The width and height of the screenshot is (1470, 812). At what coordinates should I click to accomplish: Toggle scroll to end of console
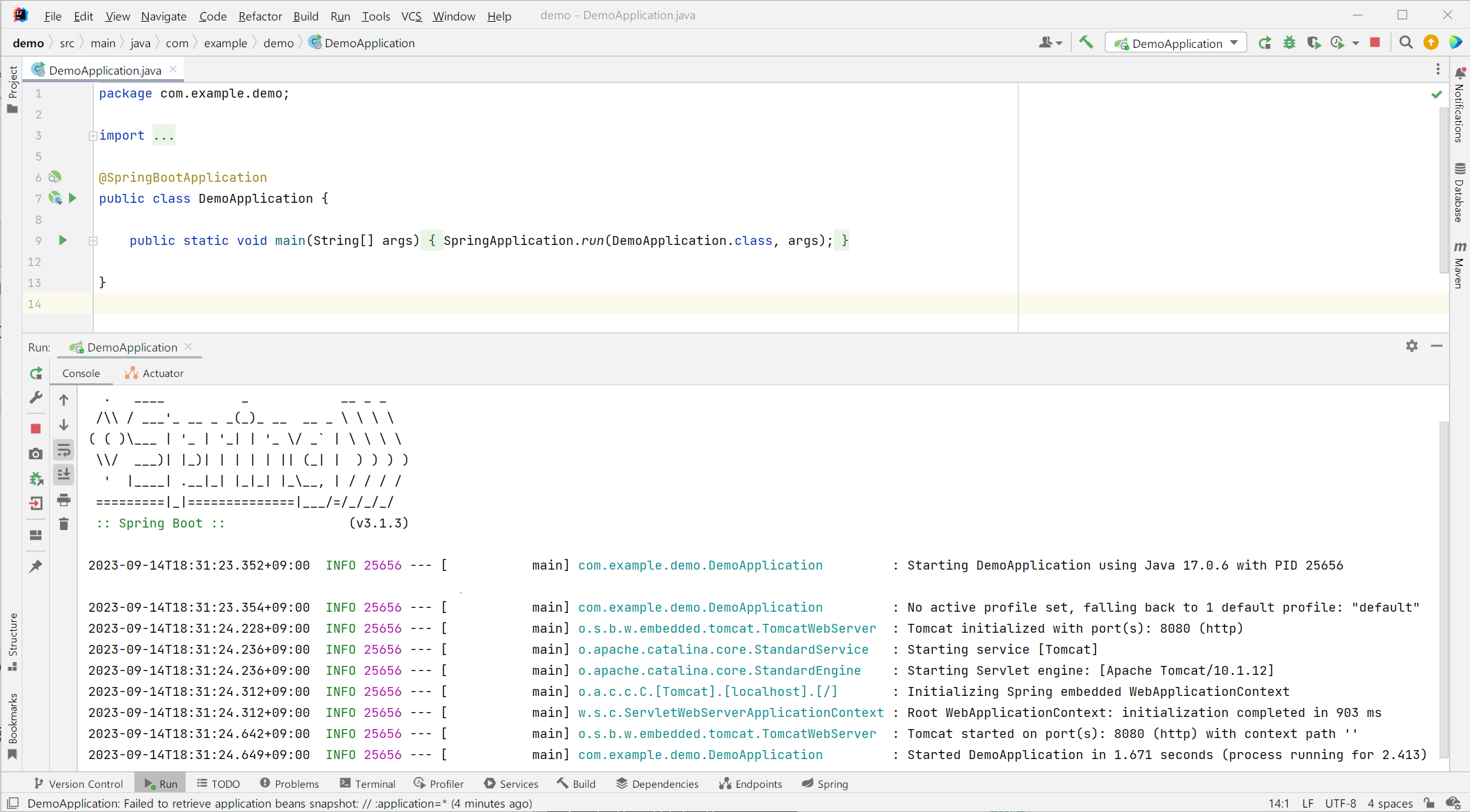point(64,475)
